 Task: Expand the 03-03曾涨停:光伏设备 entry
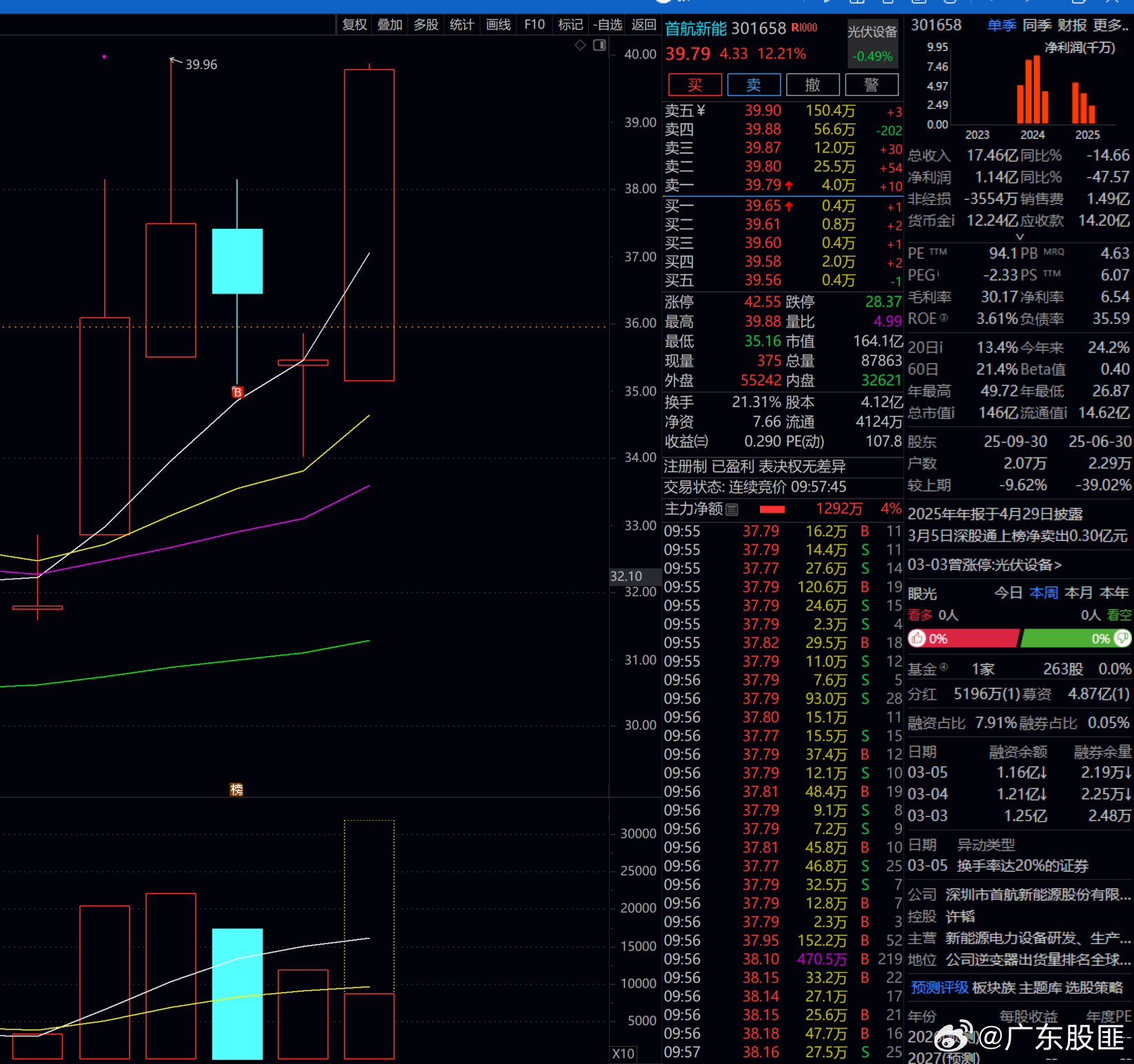984,565
